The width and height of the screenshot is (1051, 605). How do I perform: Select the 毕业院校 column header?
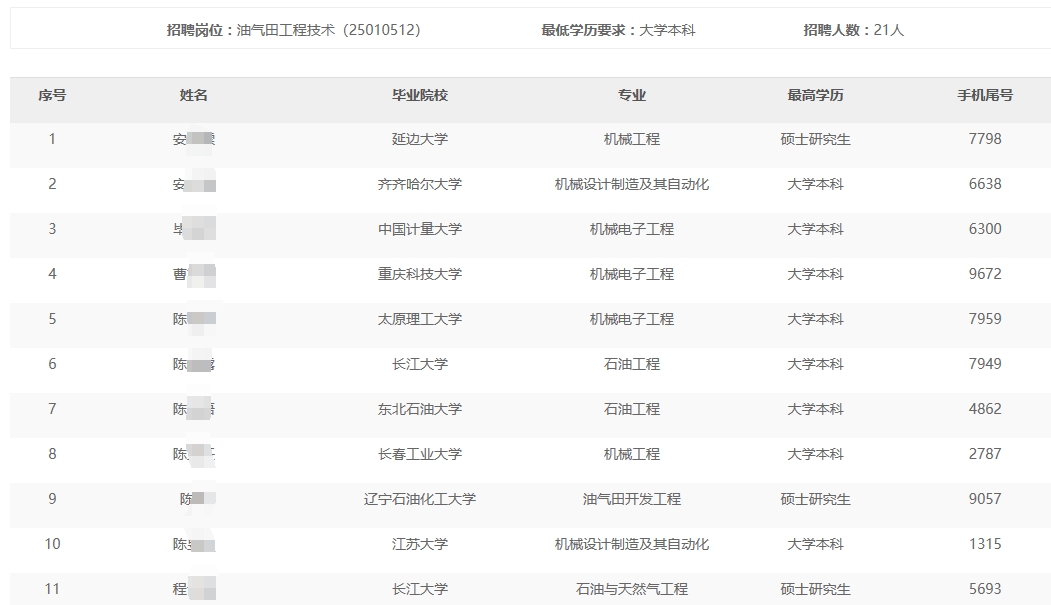click(x=420, y=95)
